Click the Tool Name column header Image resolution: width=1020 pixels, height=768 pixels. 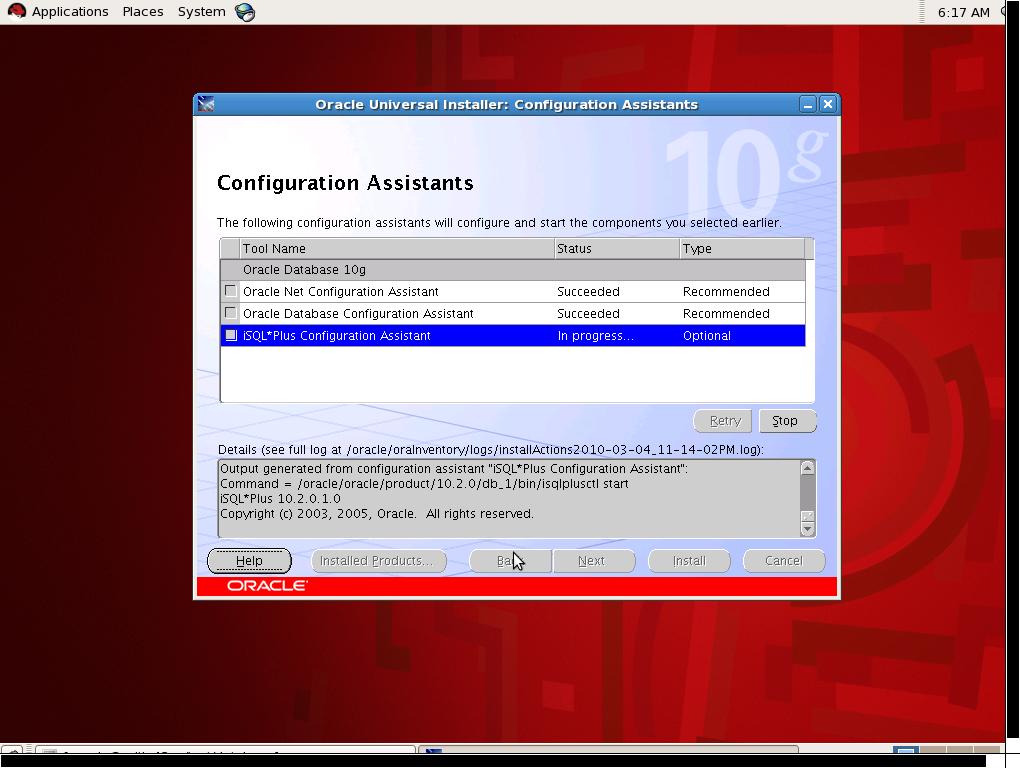point(397,248)
